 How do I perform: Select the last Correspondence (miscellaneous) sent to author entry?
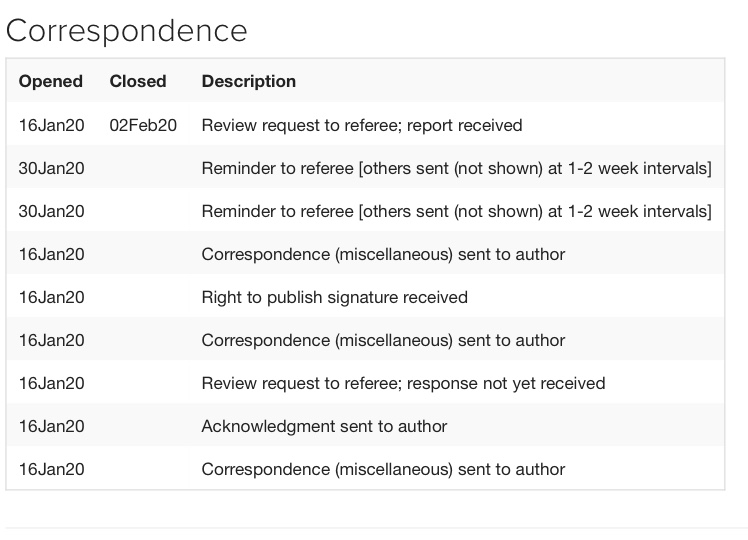pos(383,469)
